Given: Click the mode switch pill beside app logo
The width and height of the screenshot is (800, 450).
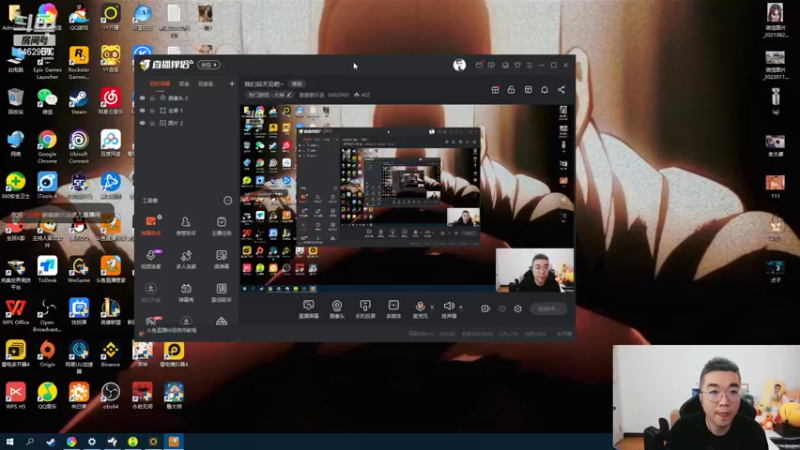Looking at the screenshot, I should pyautogui.click(x=209, y=65).
